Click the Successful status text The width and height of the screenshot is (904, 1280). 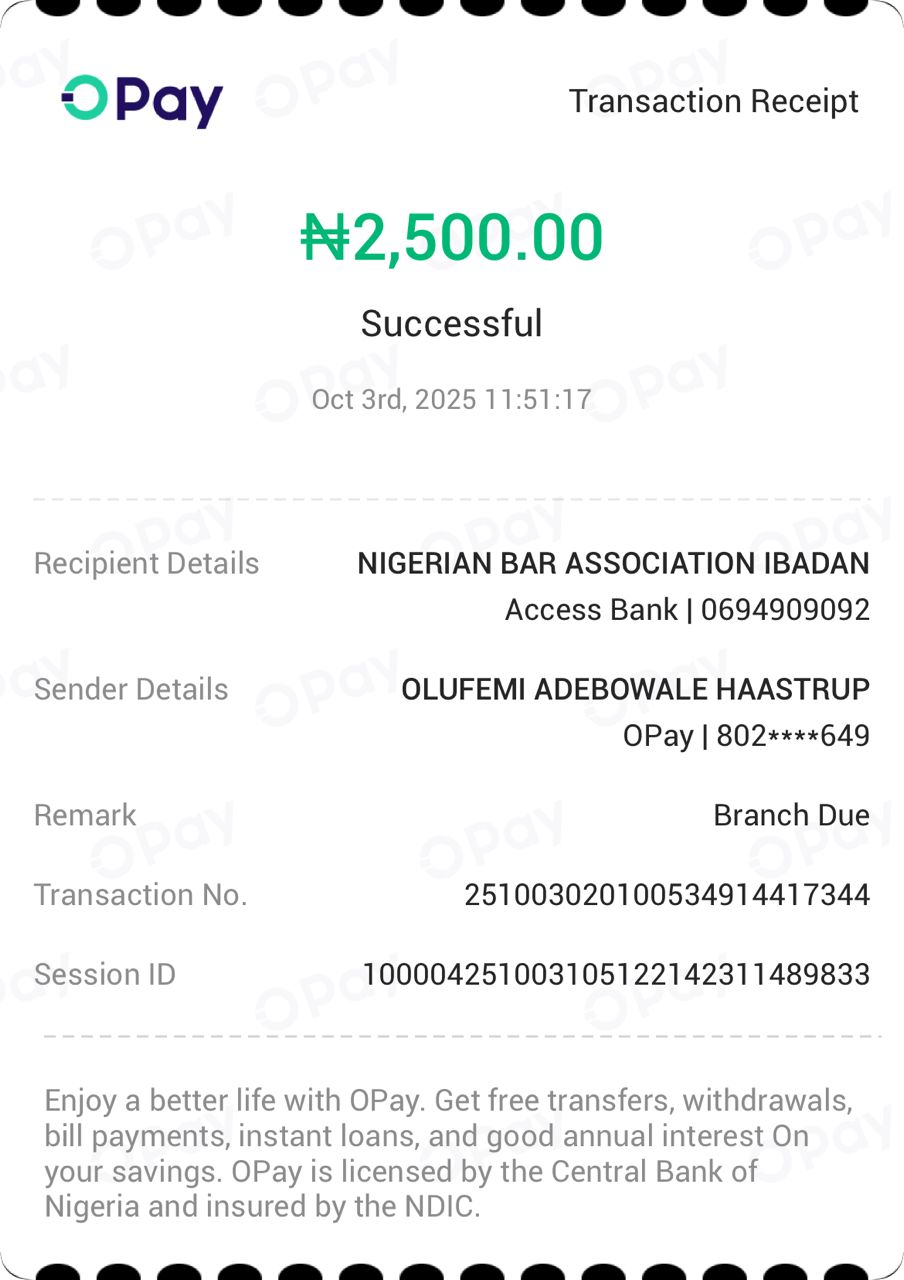(x=452, y=324)
